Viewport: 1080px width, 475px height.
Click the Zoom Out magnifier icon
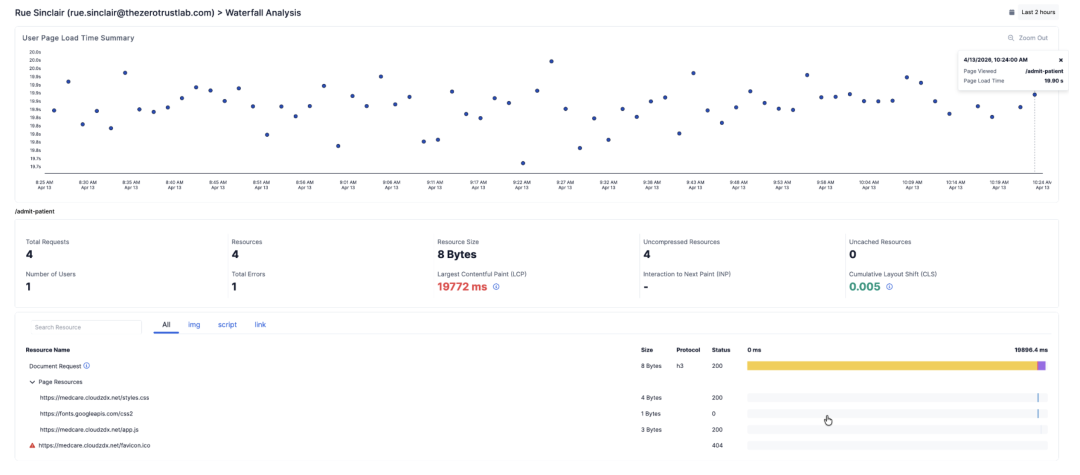tap(1011, 38)
